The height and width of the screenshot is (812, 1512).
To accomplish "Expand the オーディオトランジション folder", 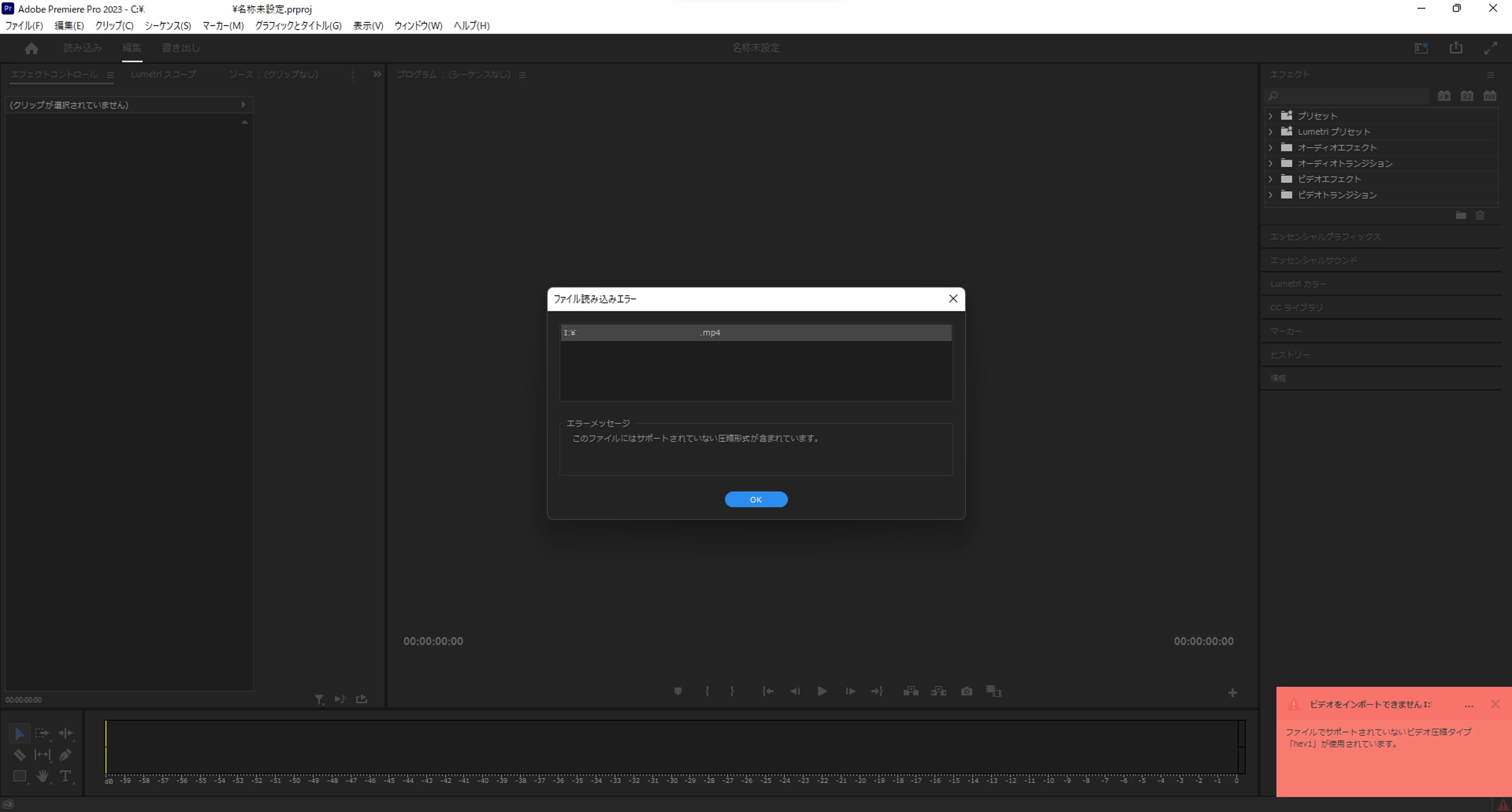I will pos(1271,163).
